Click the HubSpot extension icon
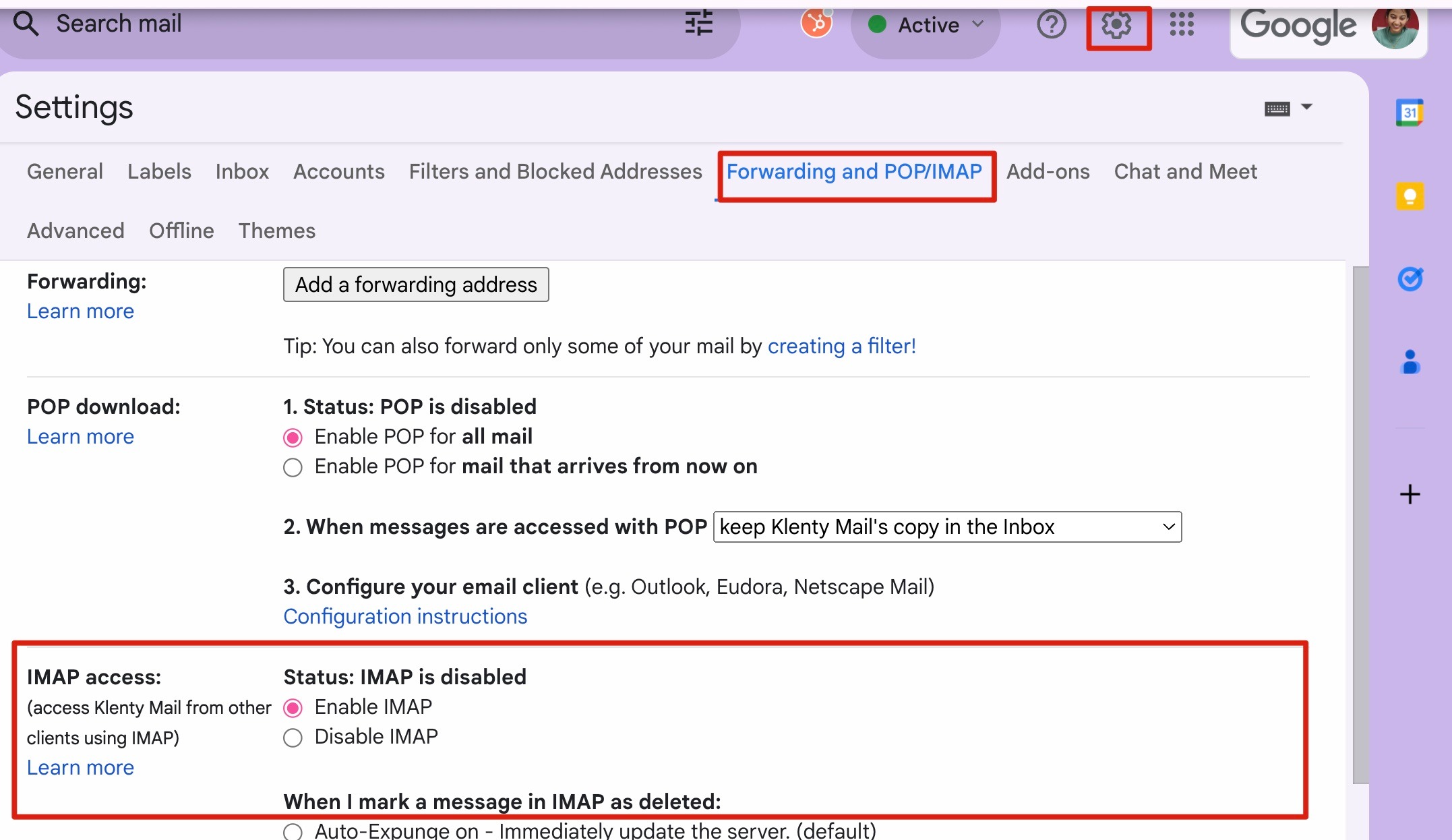The image size is (1452, 840). pos(816,24)
